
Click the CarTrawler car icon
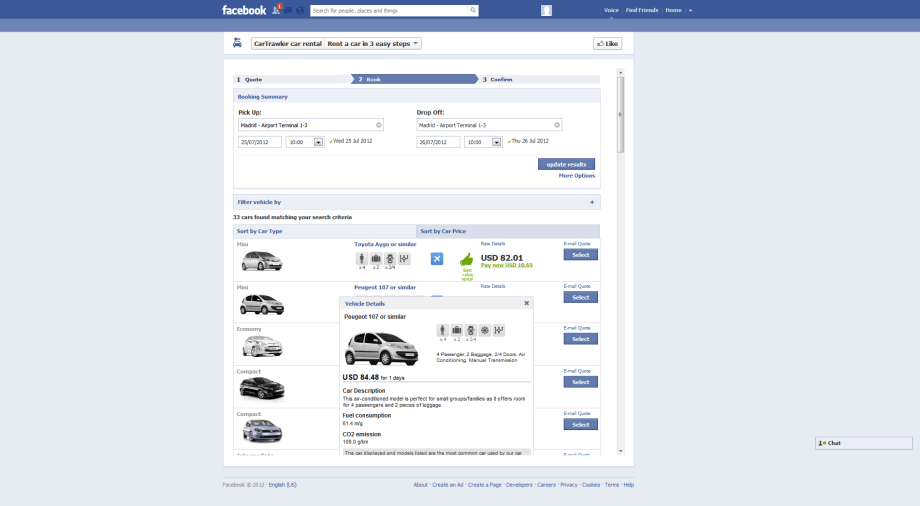(237, 43)
